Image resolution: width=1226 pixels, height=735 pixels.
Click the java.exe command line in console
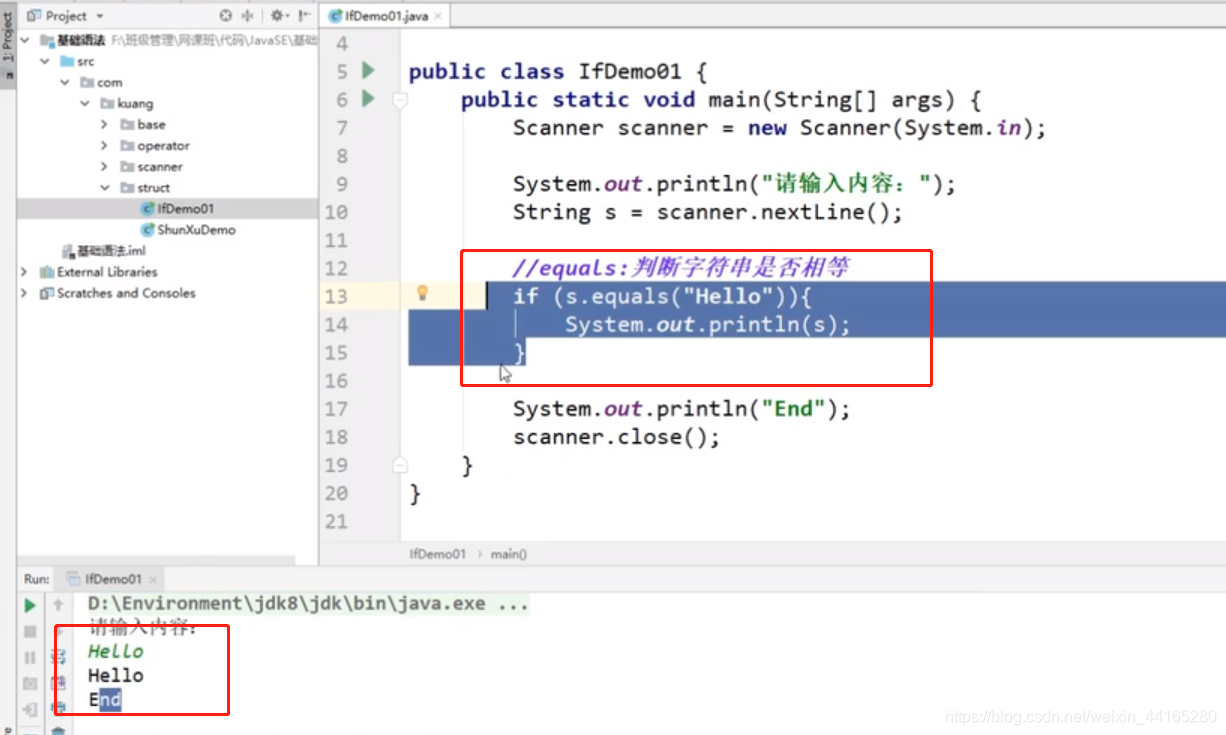pyautogui.click(x=308, y=604)
